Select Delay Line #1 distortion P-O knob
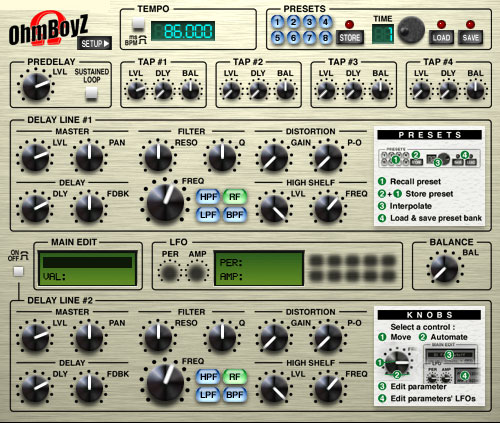 pyautogui.click(x=328, y=158)
